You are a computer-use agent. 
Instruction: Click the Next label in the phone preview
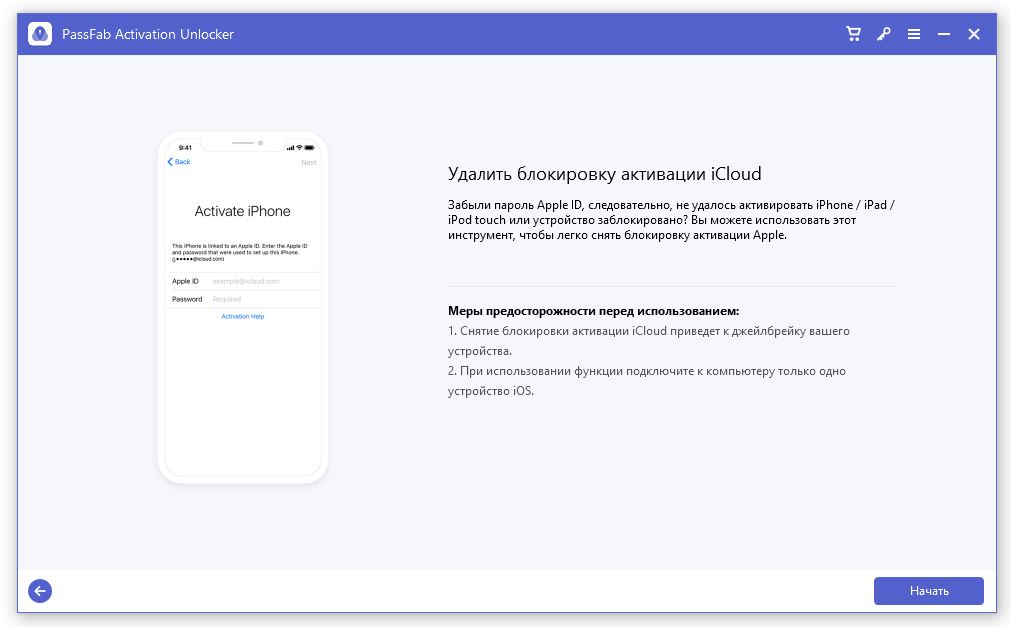309,161
